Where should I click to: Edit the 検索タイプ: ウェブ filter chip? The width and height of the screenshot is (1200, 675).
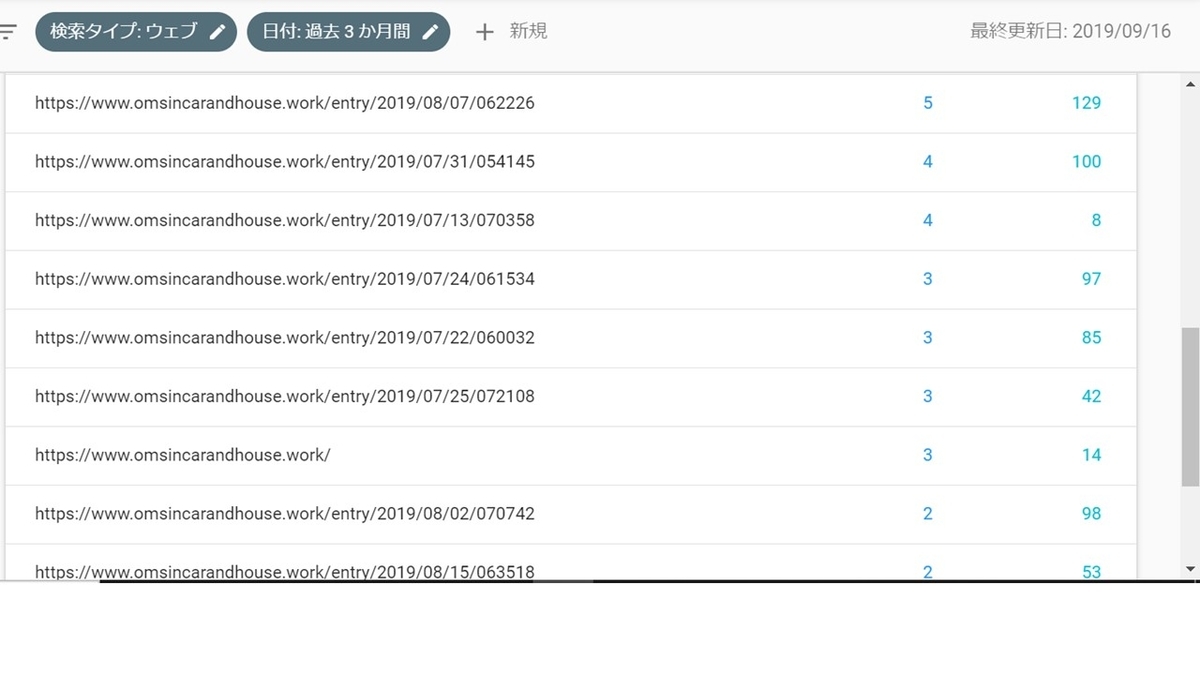tap(136, 31)
